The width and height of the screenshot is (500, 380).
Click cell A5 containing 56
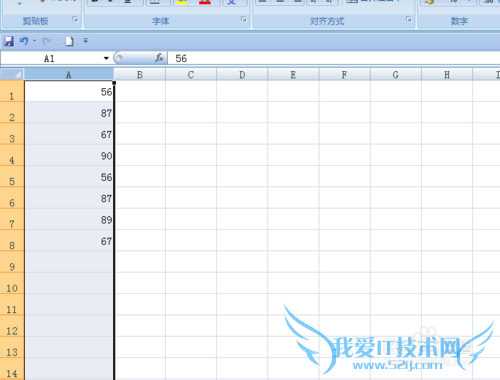point(69,176)
